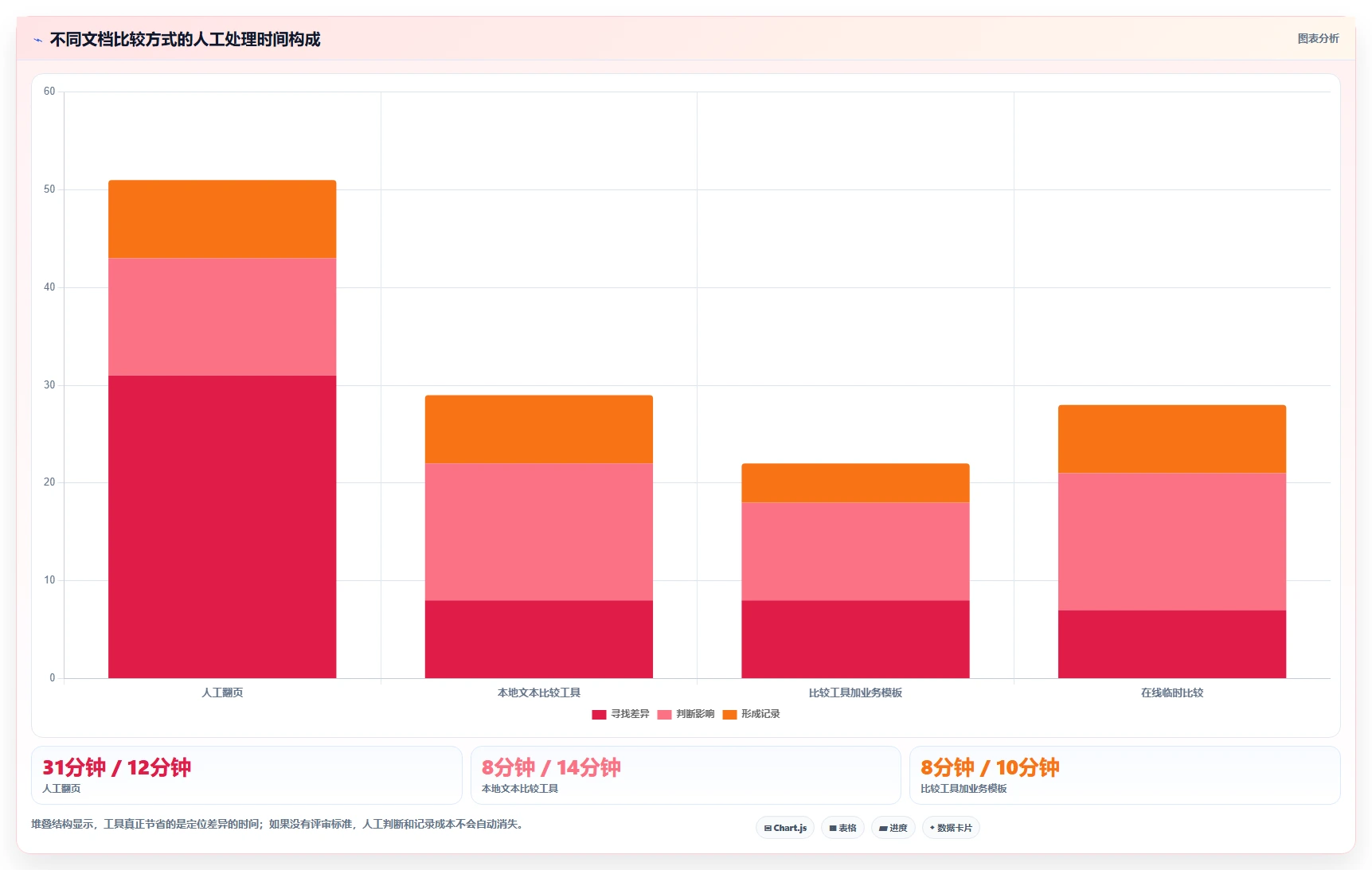Click the 本地文本比较工具 caption in the stat card
Image resolution: width=1372 pixels, height=870 pixels.
(x=520, y=789)
